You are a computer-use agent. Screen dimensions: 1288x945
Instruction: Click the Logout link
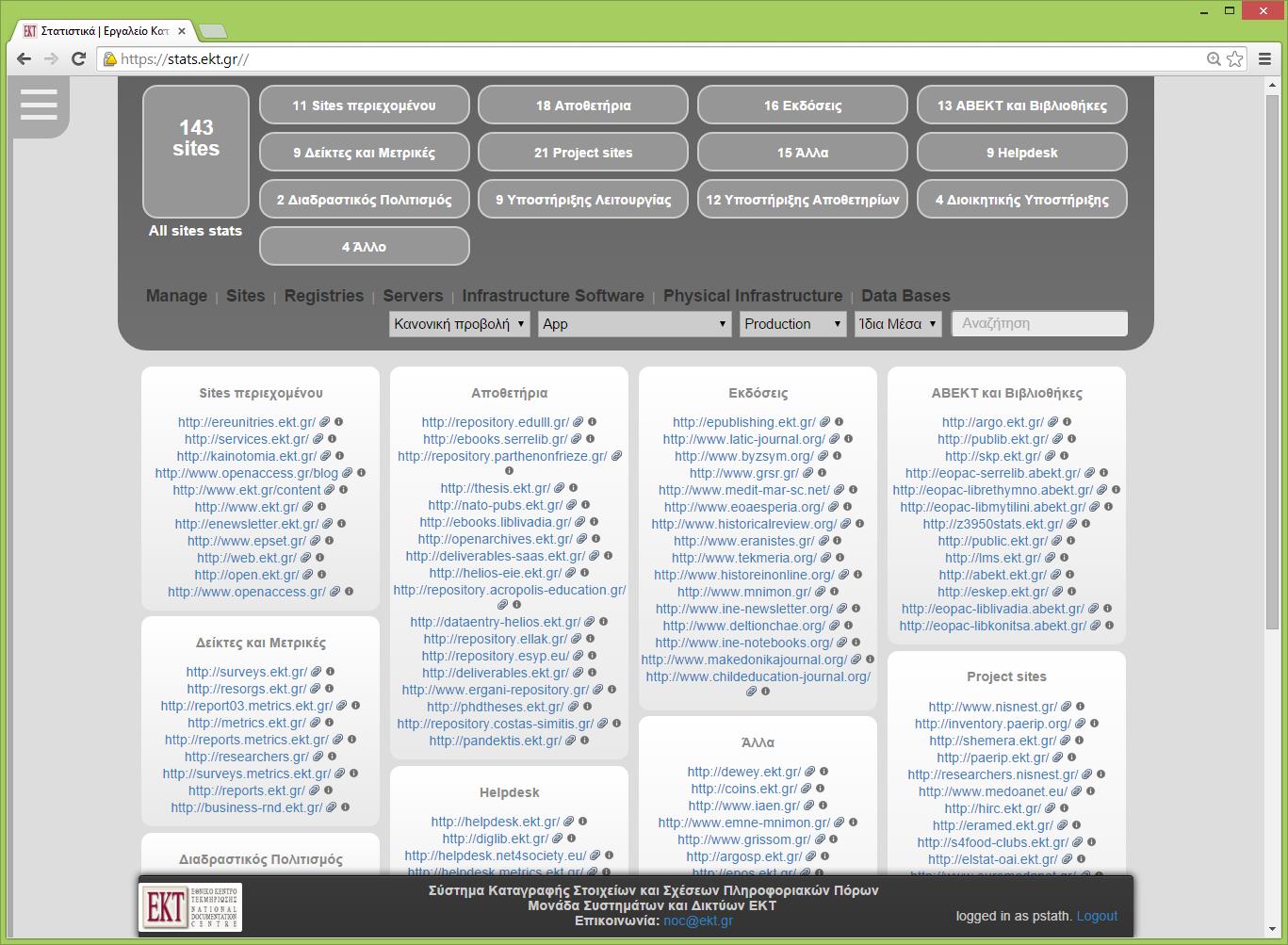coord(1097,916)
